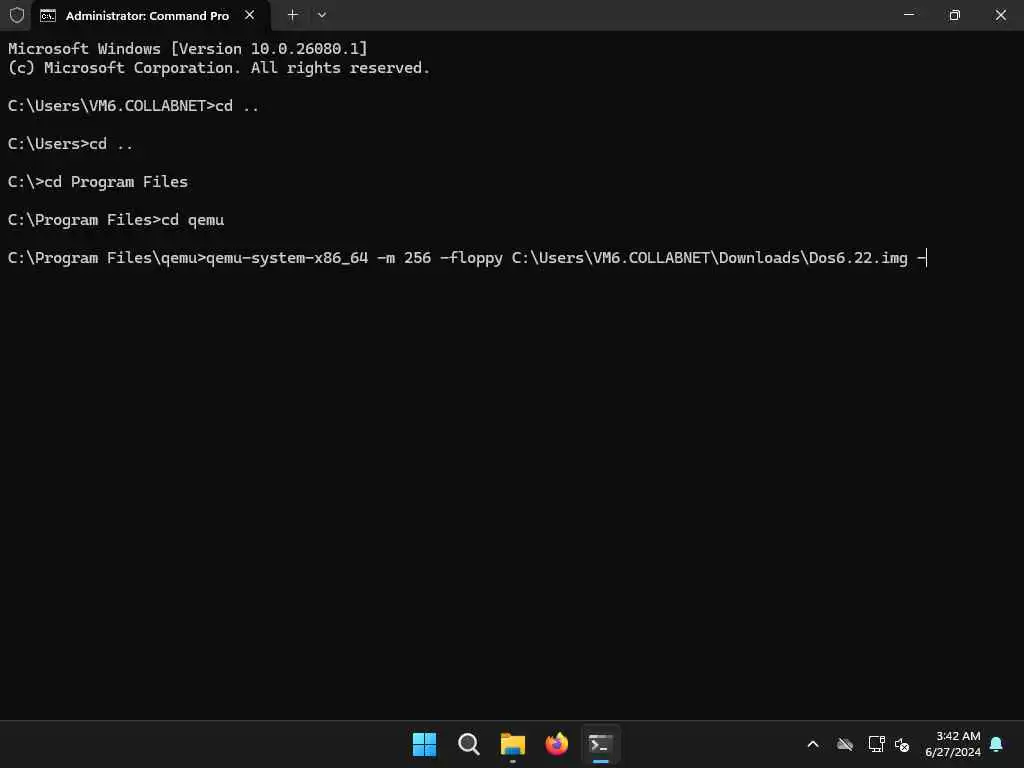Open File Explorer from taskbar
Screen dimensions: 1024x768
click(x=513, y=744)
